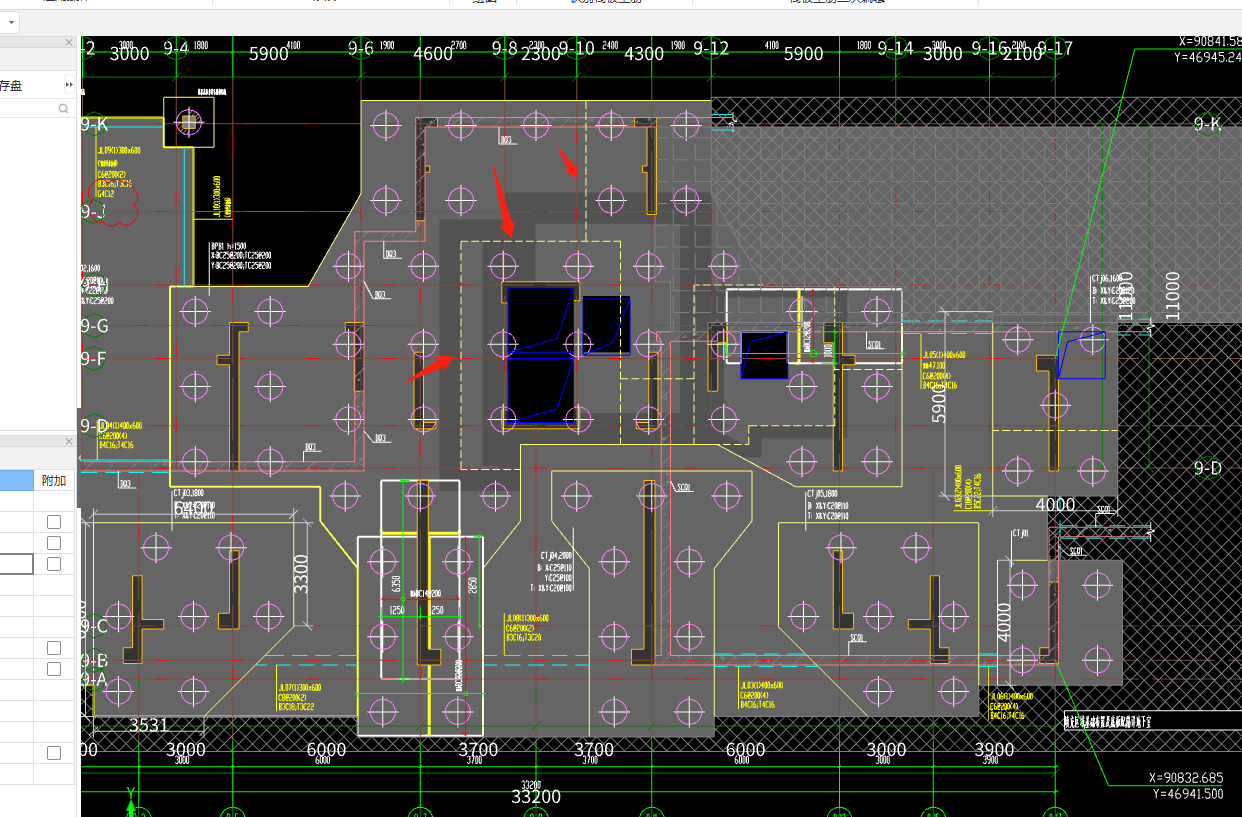Click the 附加 column header
Image resolution: width=1242 pixels, height=817 pixels.
point(54,481)
